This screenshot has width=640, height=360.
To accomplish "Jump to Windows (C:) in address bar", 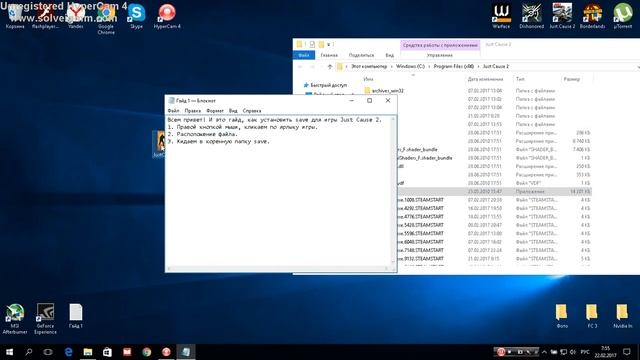I will tap(410, 67).
